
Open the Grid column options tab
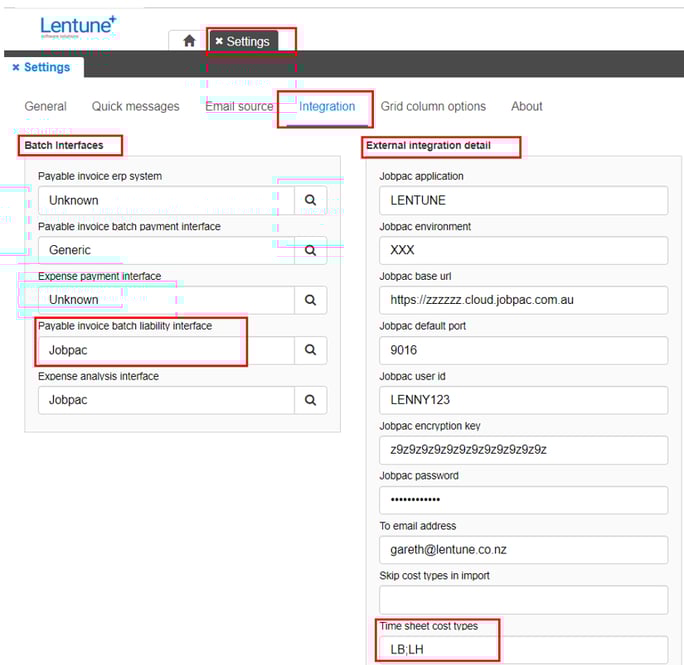point(433,106)
